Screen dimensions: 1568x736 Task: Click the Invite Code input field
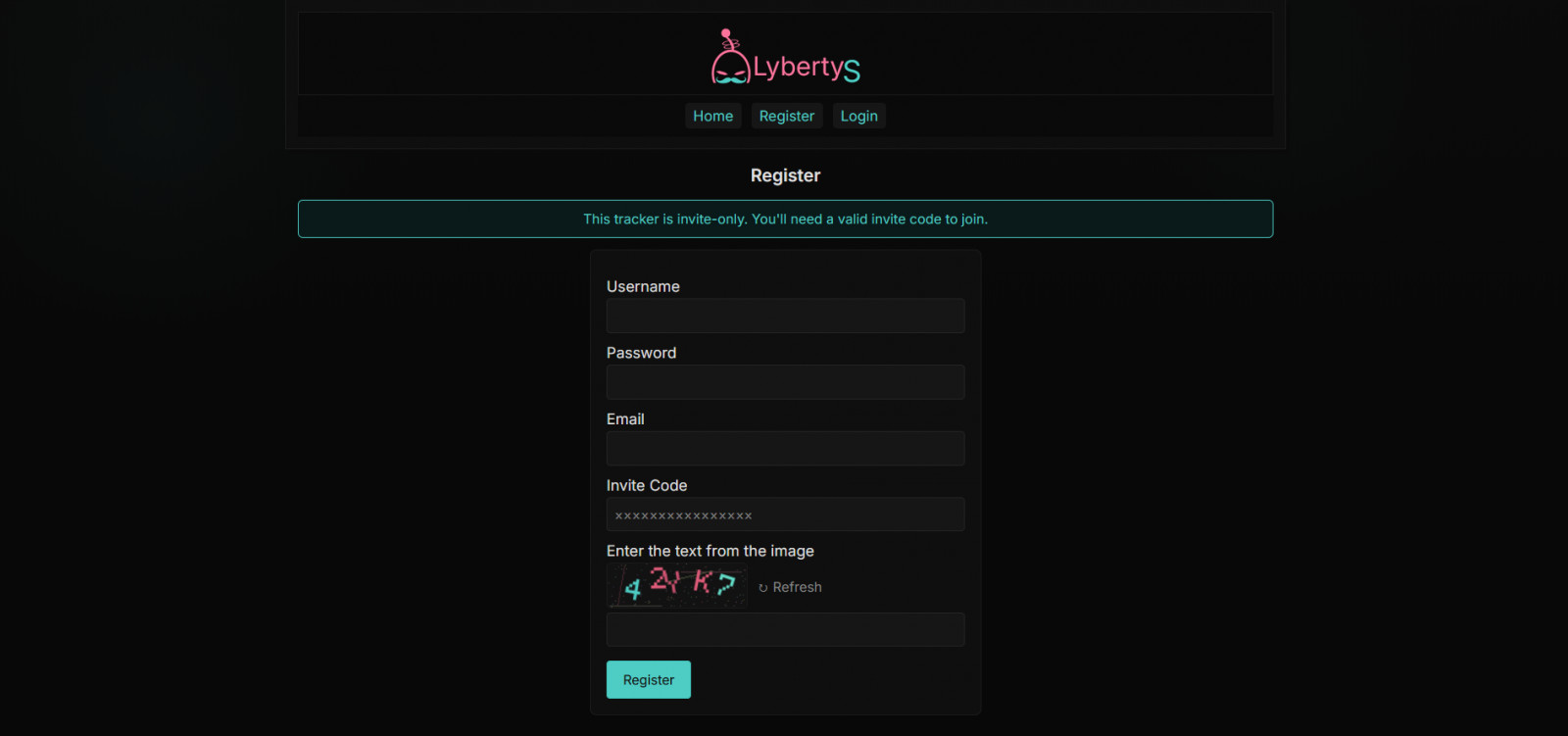(785, 515)
